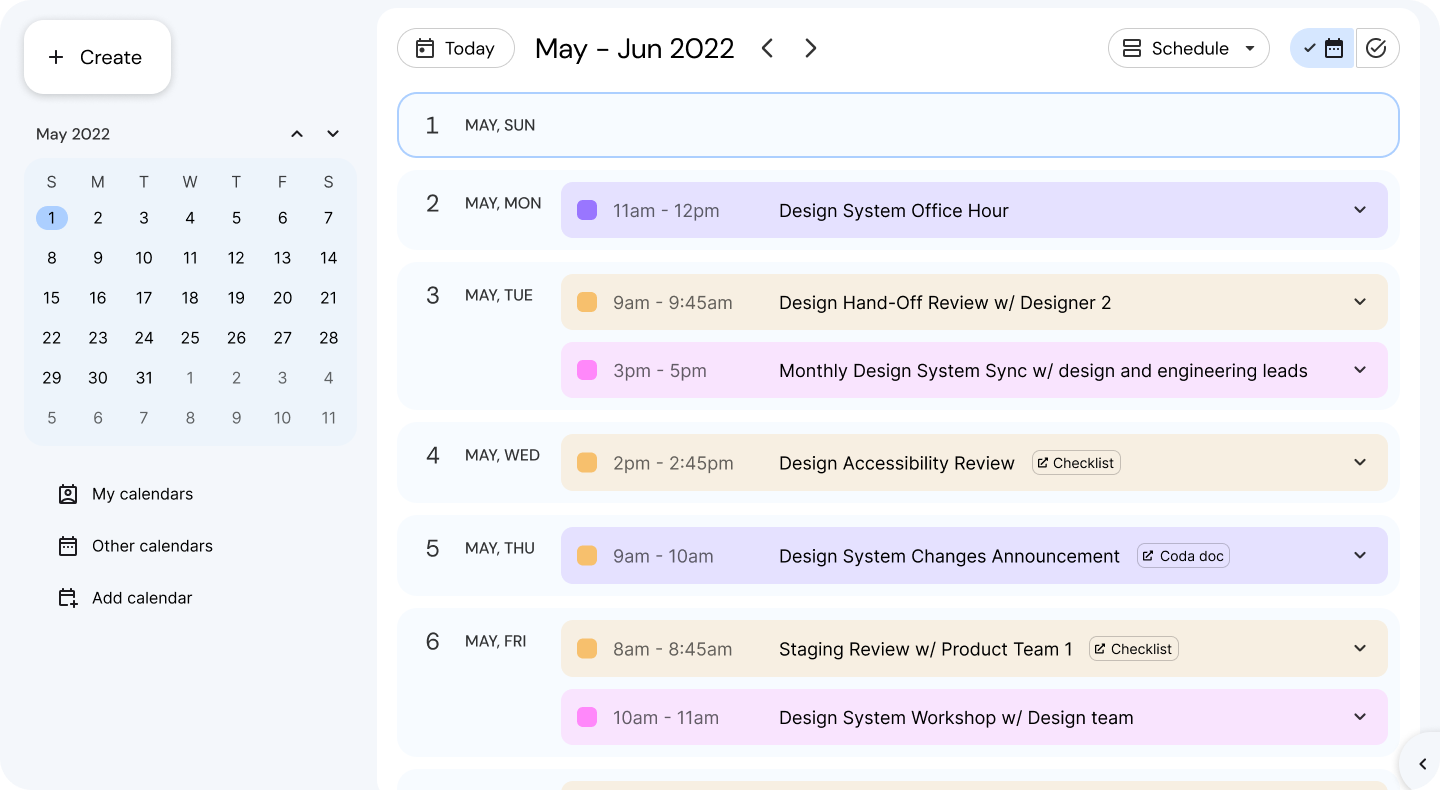
Task: Click the Create button
Action: 97,57
